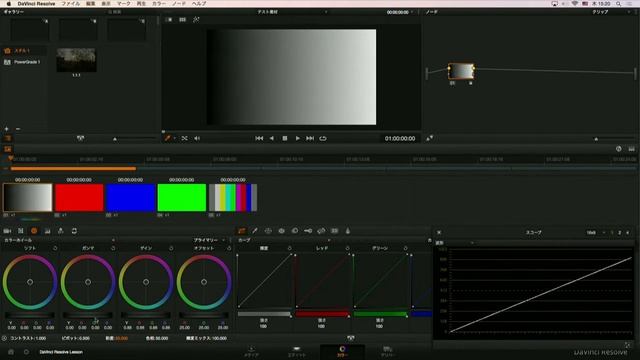Viewport: 640px width, 360px height.
Task: Open the Color Wheels panel dropdown arrow
Action: (113, 240)
